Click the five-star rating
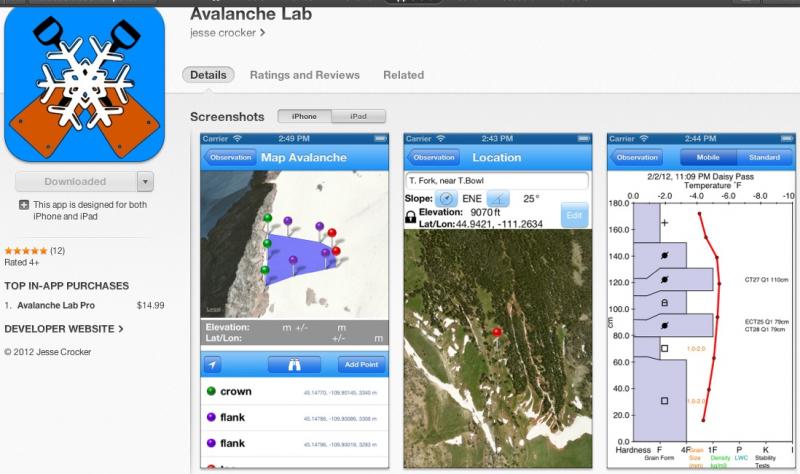The height and width of the screenshot is (474, 800). pos(25,250)
